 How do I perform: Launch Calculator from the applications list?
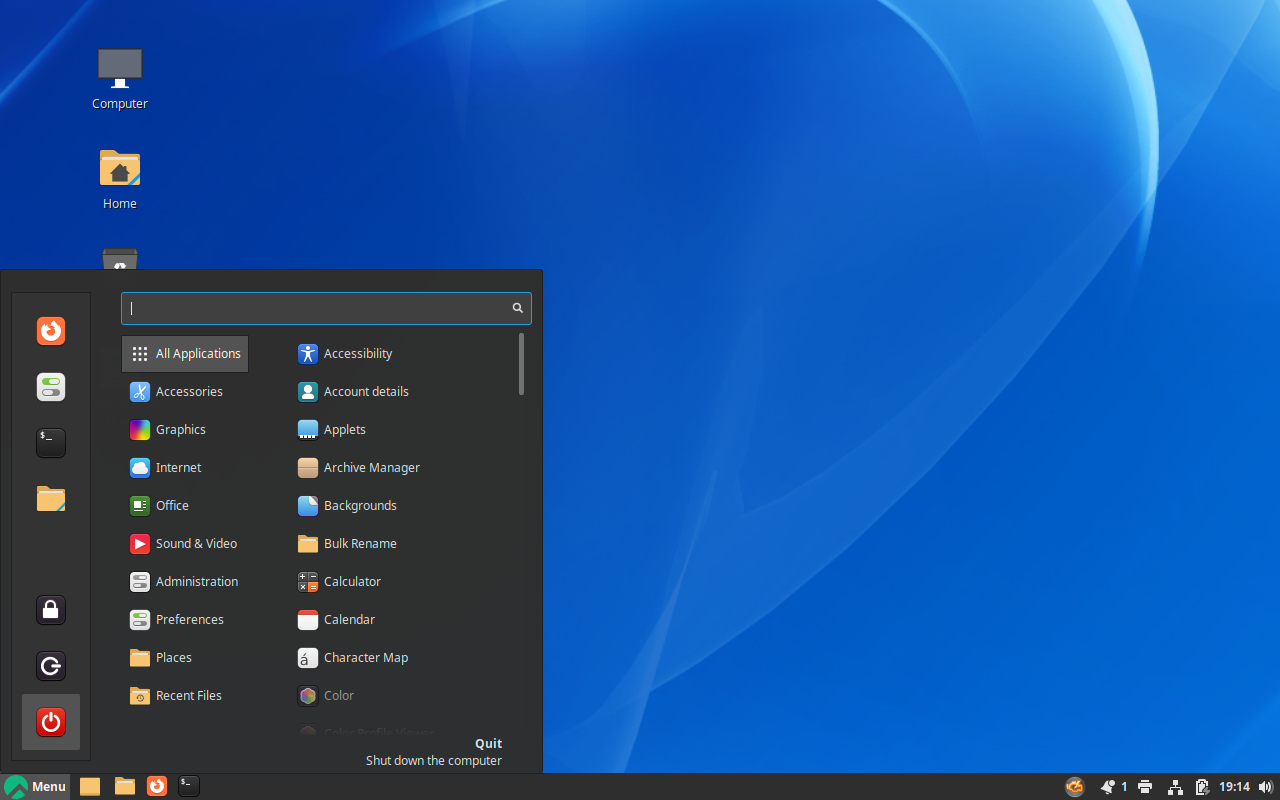point(352,582)
